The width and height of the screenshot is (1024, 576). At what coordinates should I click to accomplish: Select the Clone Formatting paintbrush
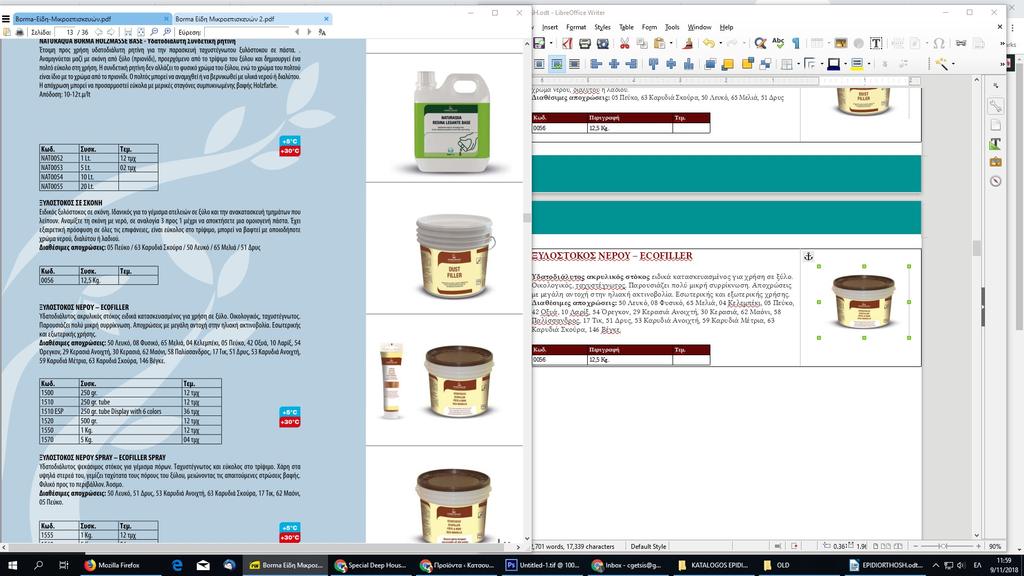point(687,43)
